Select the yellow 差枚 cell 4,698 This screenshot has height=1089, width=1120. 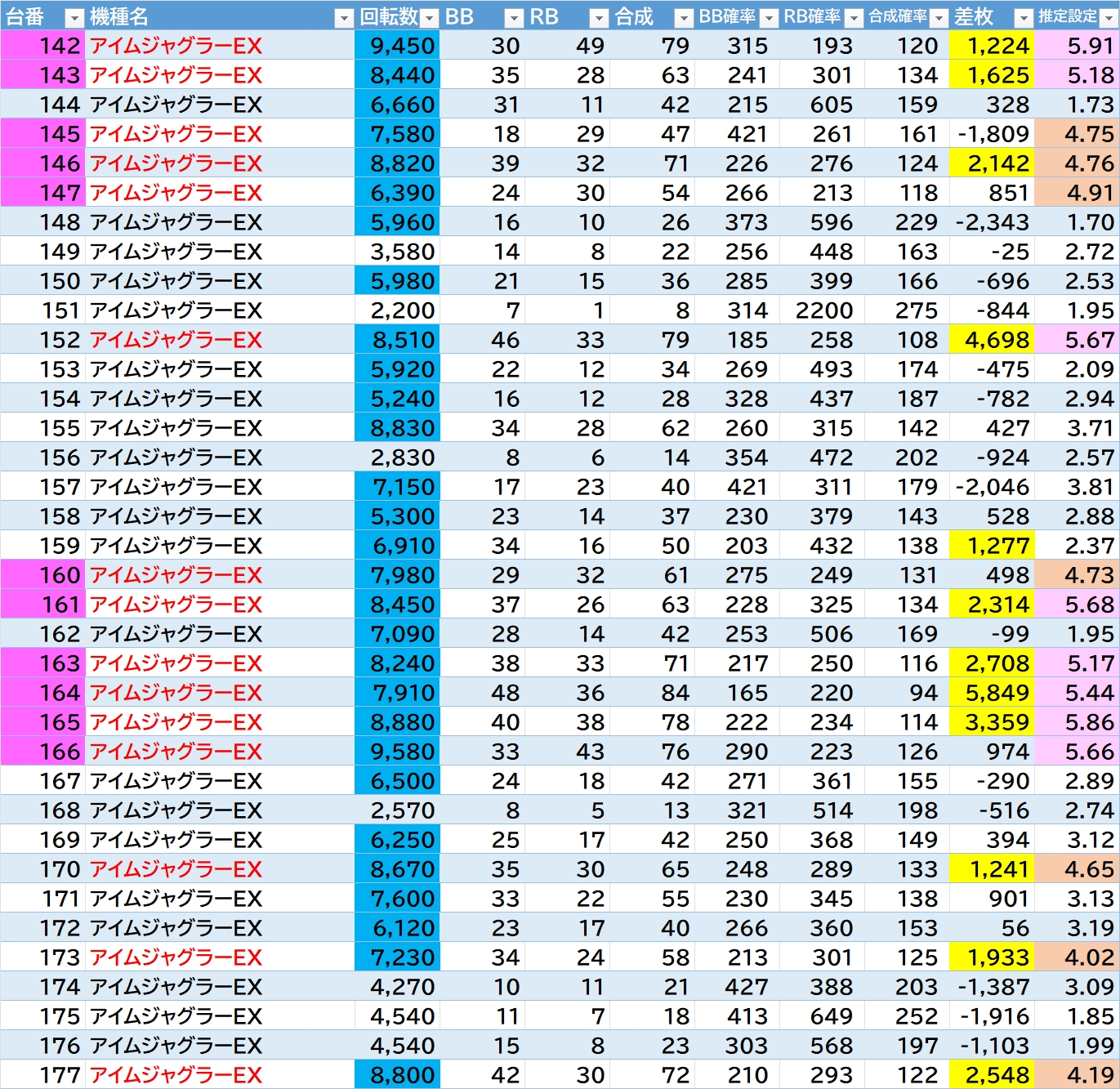992,340
